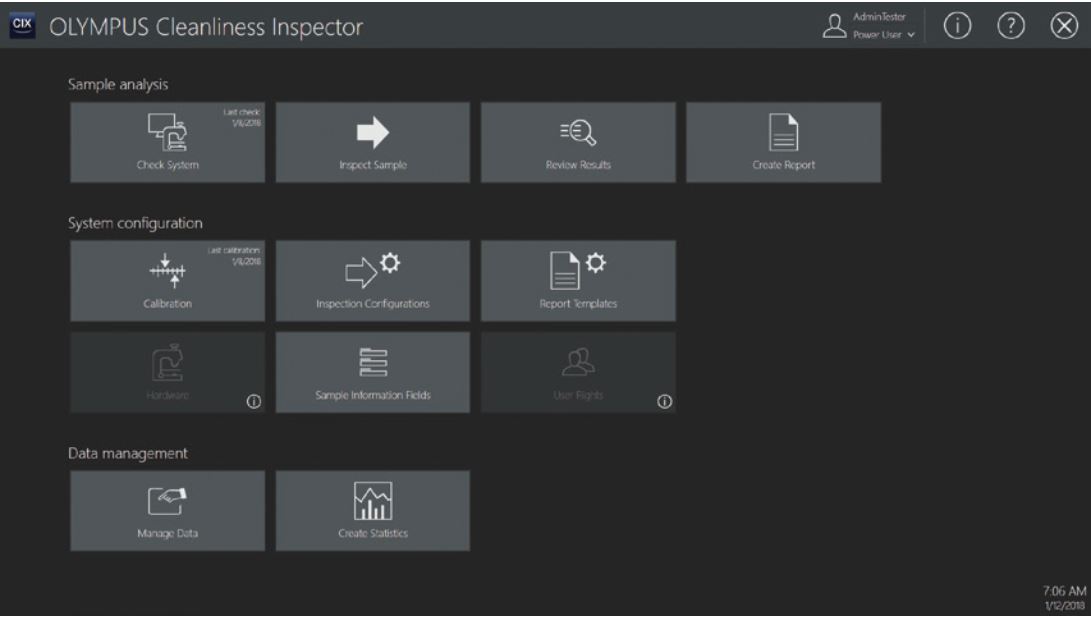1091x617 pixels.
Task: Open the Review Results tile
Action: point(578,143)
